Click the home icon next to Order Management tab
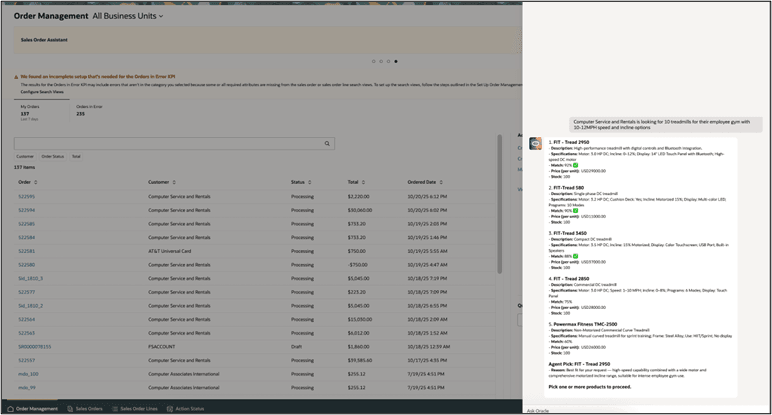Image resolution: width=772 pixels, height=415 pixels. click(10, 409)
